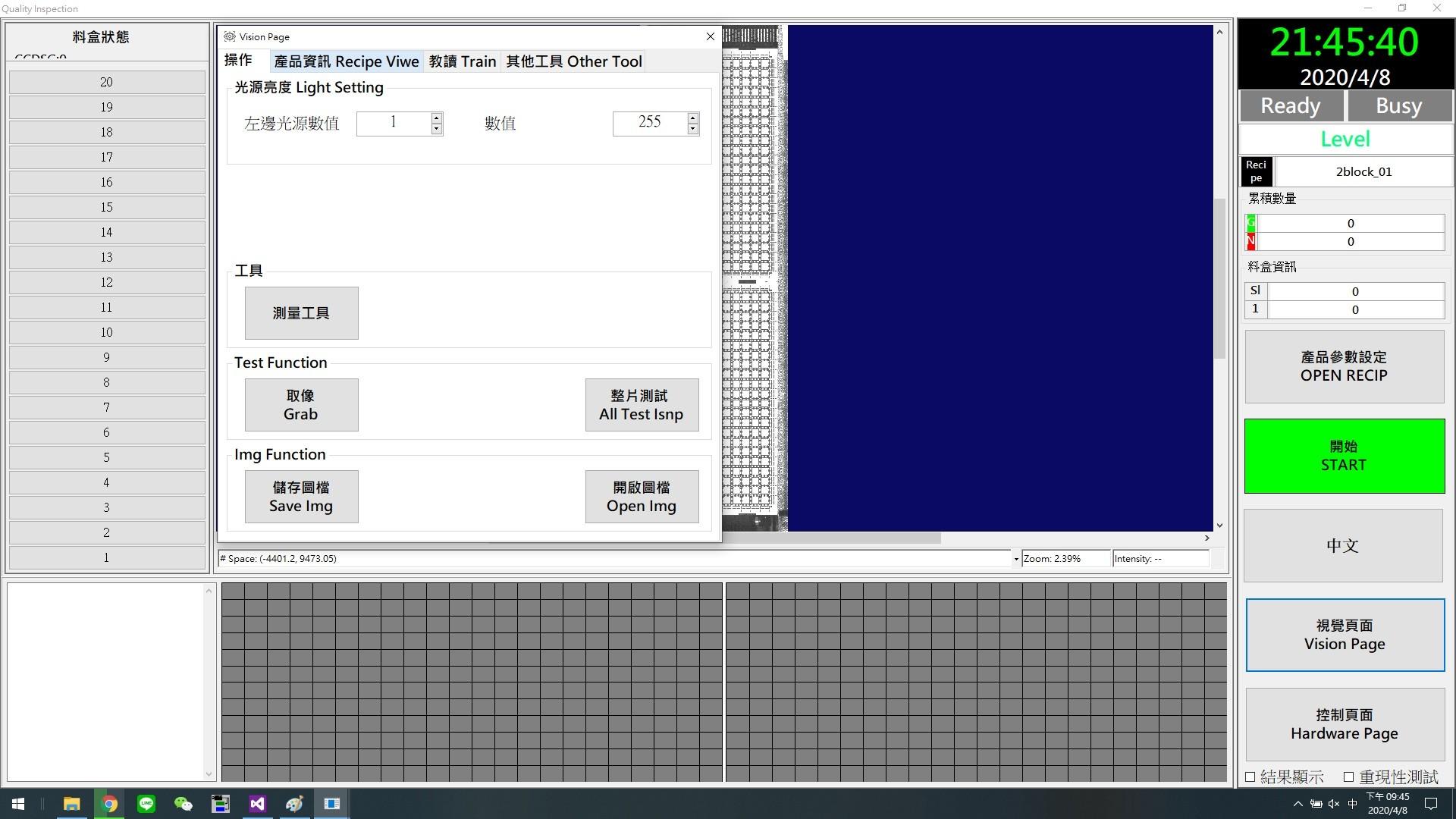Expand the Space coordinates dropdown arrow
The width and height of the screenshot is (1456, 819).
(x=1015, y=559)
